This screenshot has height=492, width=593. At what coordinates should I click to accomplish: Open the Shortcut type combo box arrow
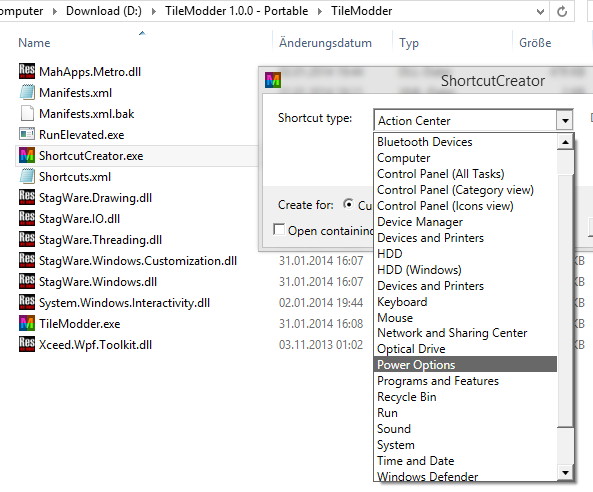tap(565, 121)
